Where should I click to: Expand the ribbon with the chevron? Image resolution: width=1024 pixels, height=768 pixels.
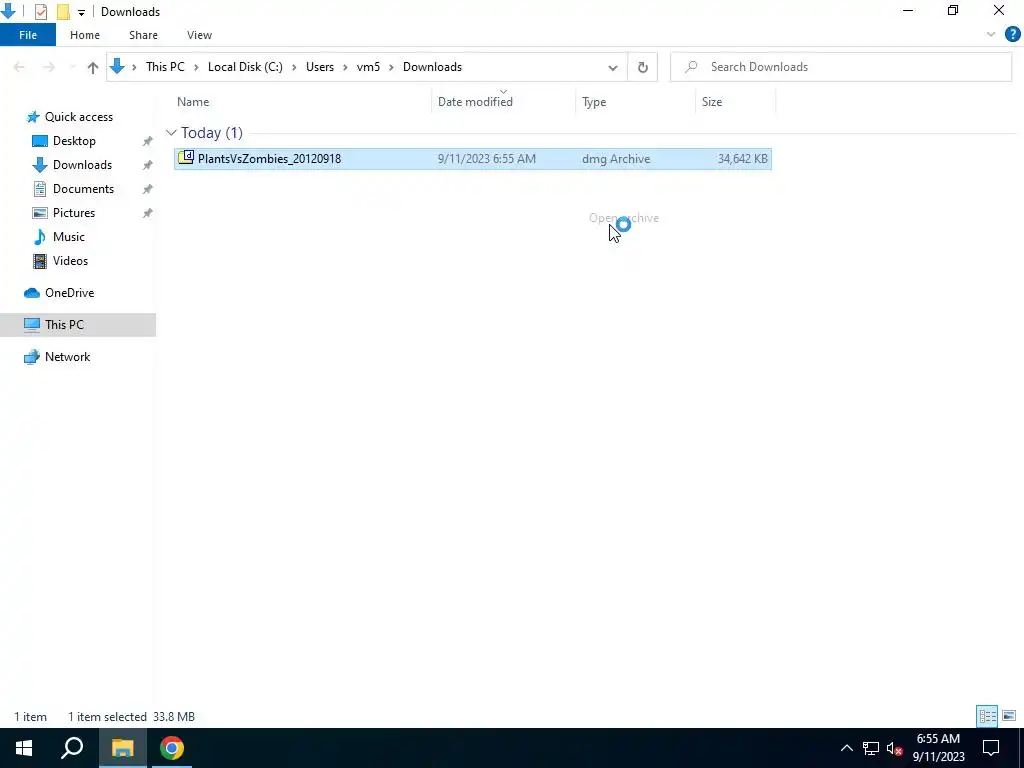[x=991, y=35]
